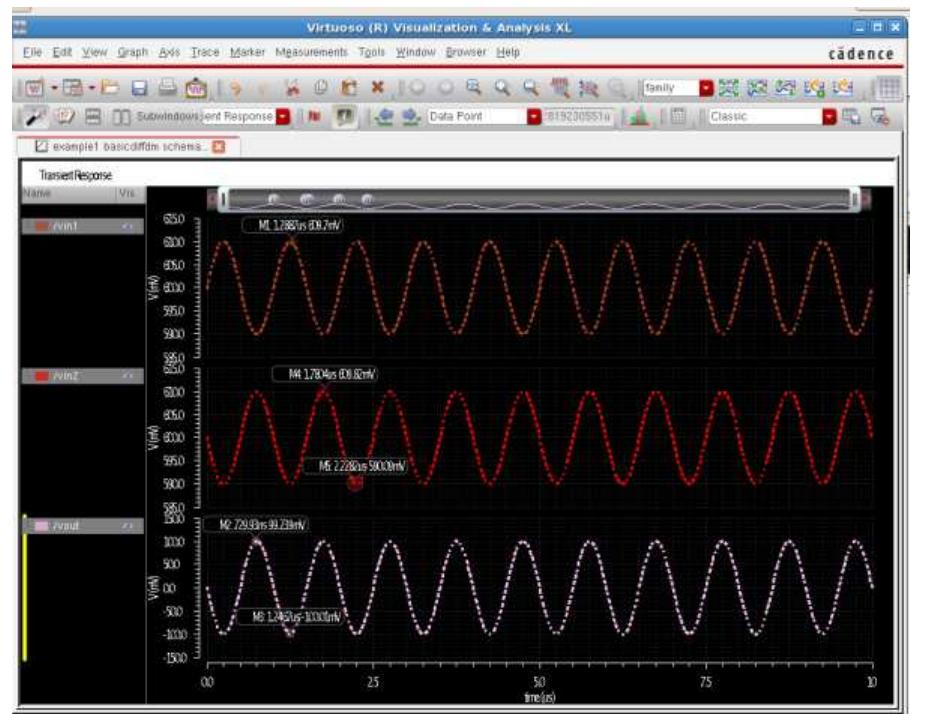The height and width of the screenshot is (714, 925).
Task: Click the save workspace icon
Action: [x=851, y=117]
